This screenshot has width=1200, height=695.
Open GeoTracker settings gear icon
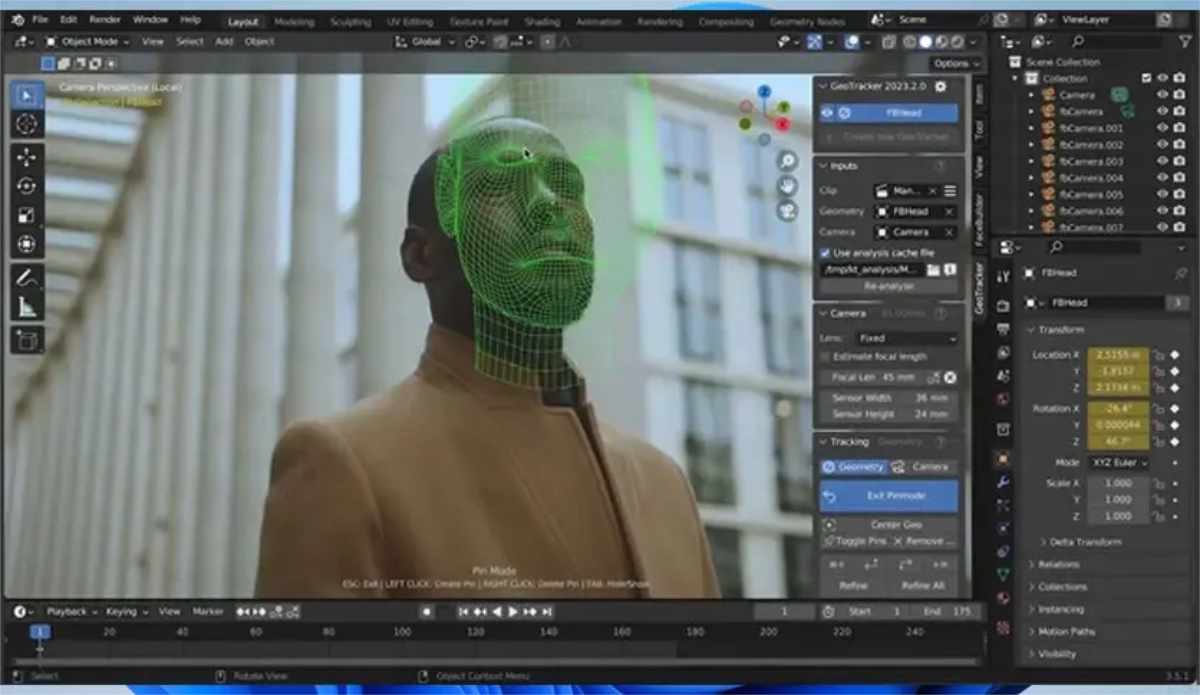pyautogui.click(x=940, y=87)
